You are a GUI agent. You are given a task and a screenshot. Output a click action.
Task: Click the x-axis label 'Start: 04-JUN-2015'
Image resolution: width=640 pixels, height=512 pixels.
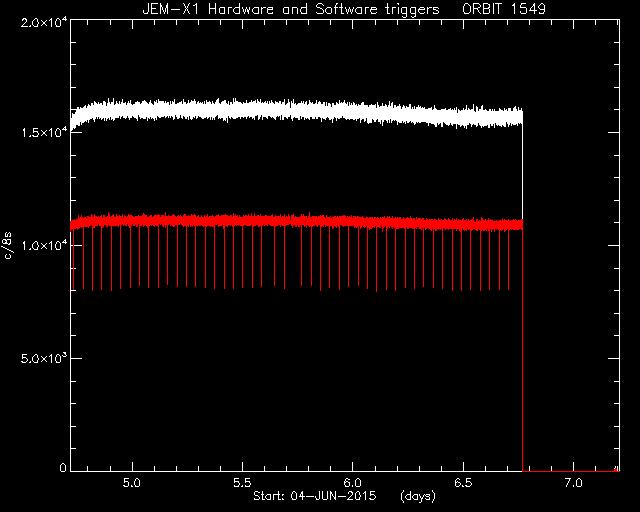point(314,496)
